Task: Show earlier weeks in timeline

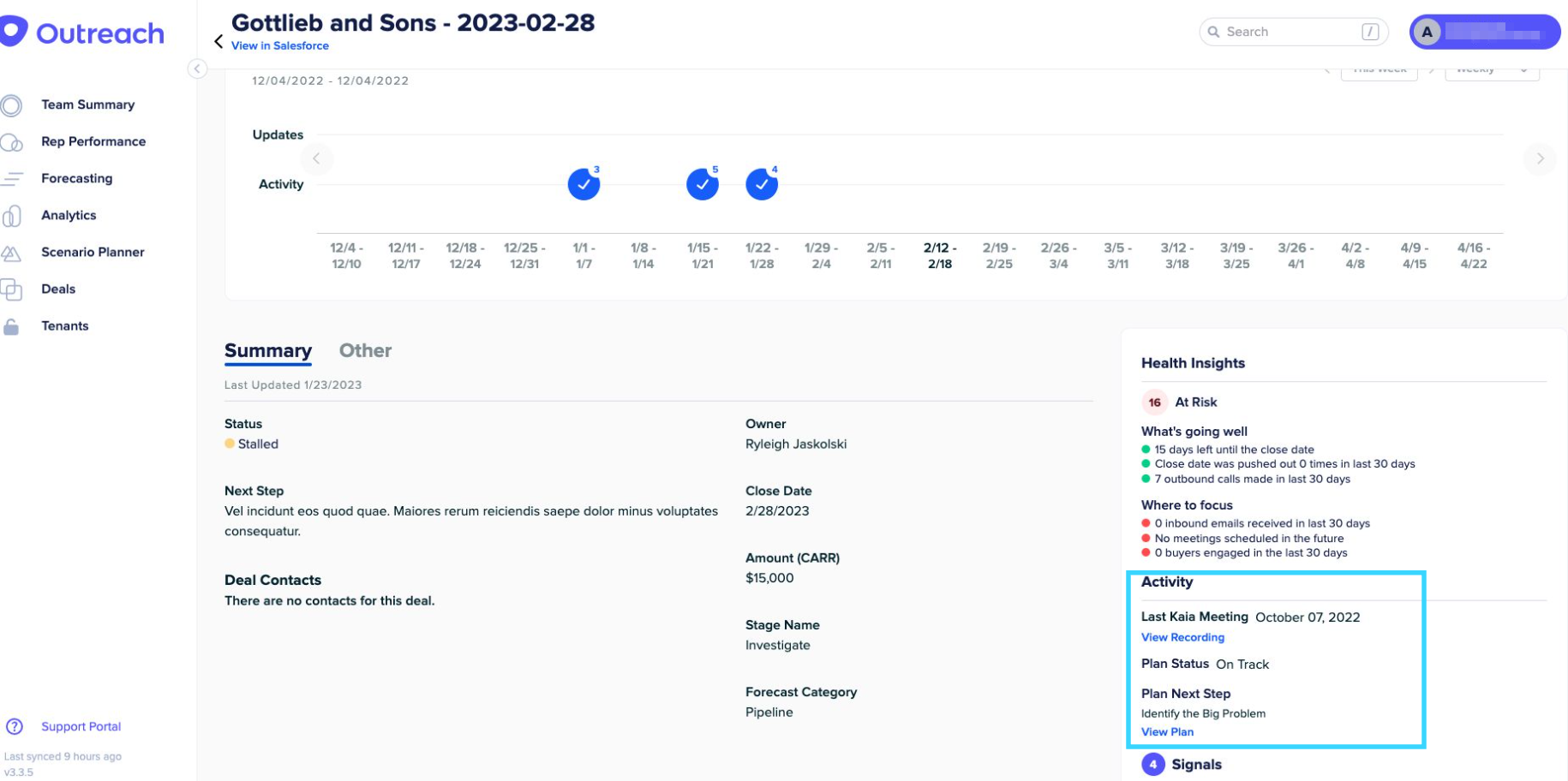Action: [316, 158]
